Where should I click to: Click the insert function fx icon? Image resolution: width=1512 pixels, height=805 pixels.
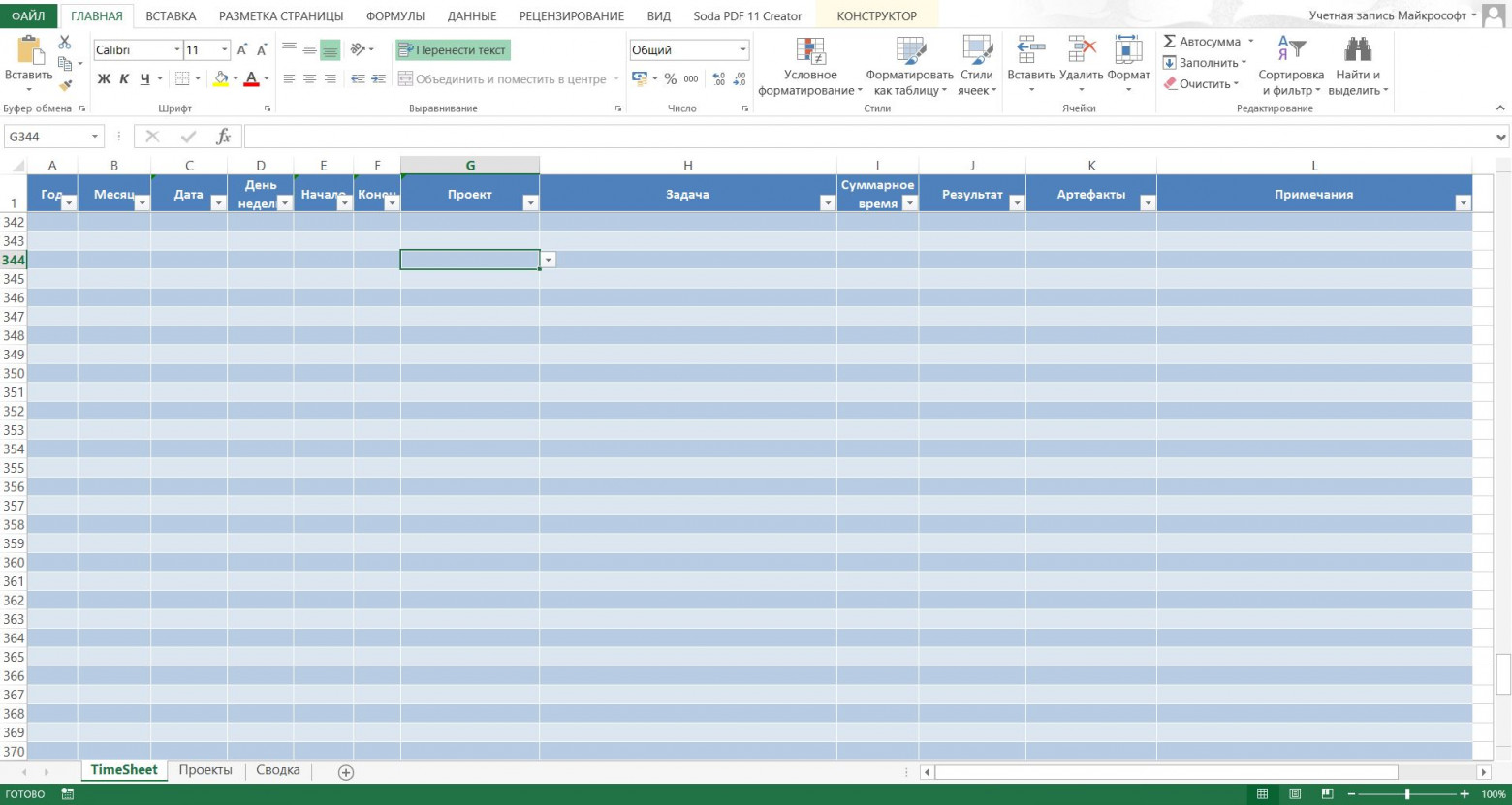pyautogui.click(x=223, y=137)
